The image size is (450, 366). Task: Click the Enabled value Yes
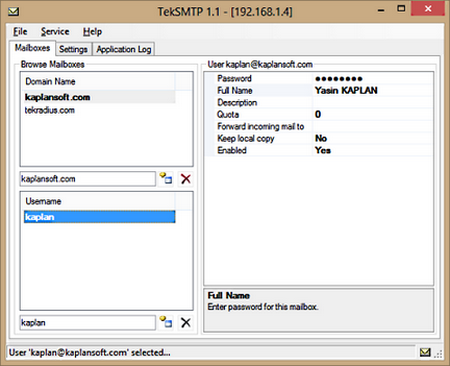coord(373,150)
